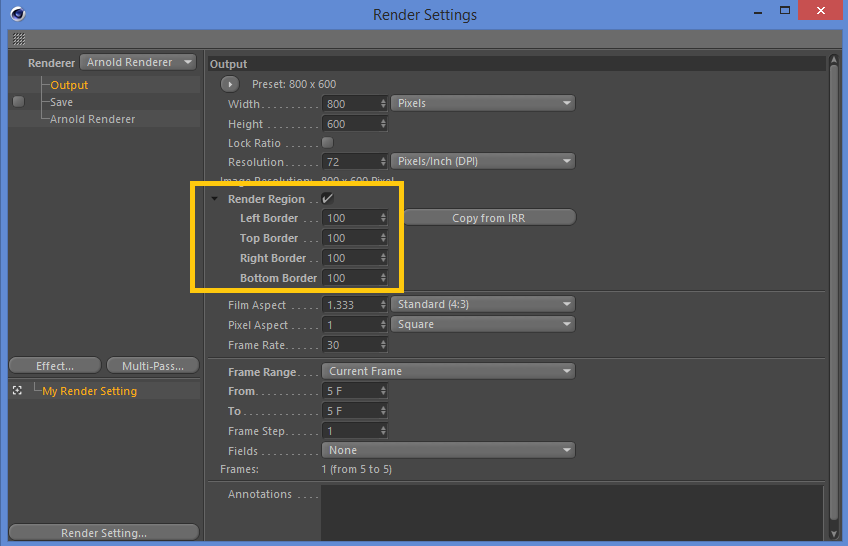Screen dimensions: 848x546
Task: Click the Height input field showing 600
Action: 350,124
